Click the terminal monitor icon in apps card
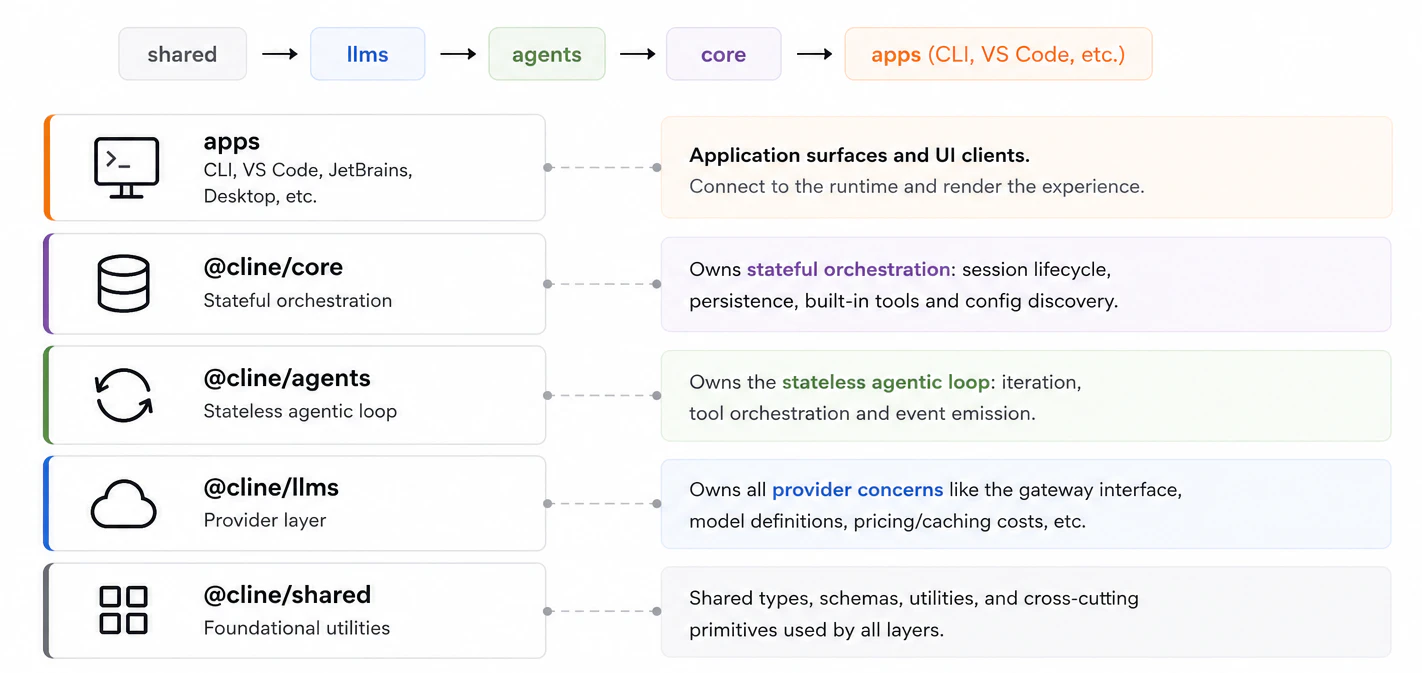This screenshot has height=673, width=1422. pos(126,168)
